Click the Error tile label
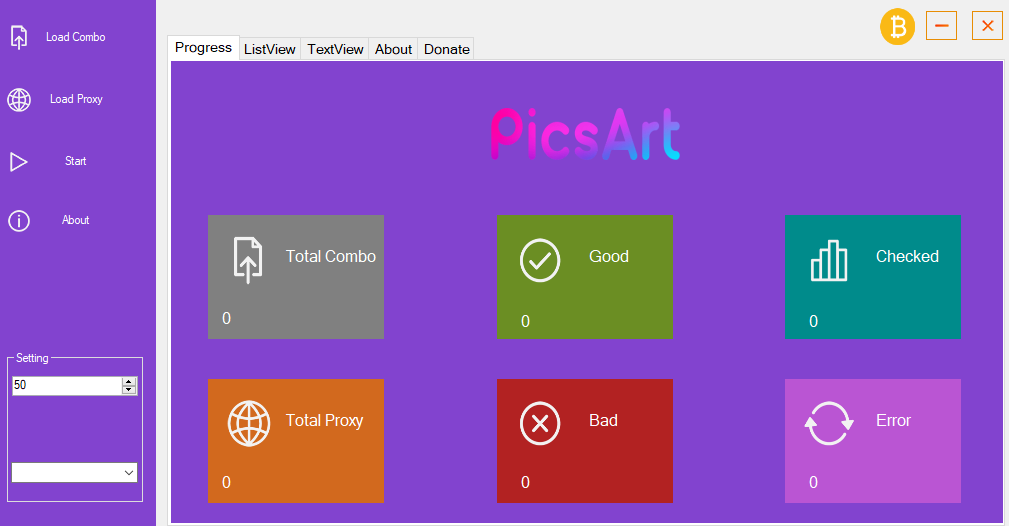Viewport: 1009px width, 526px height. [893, 420]
